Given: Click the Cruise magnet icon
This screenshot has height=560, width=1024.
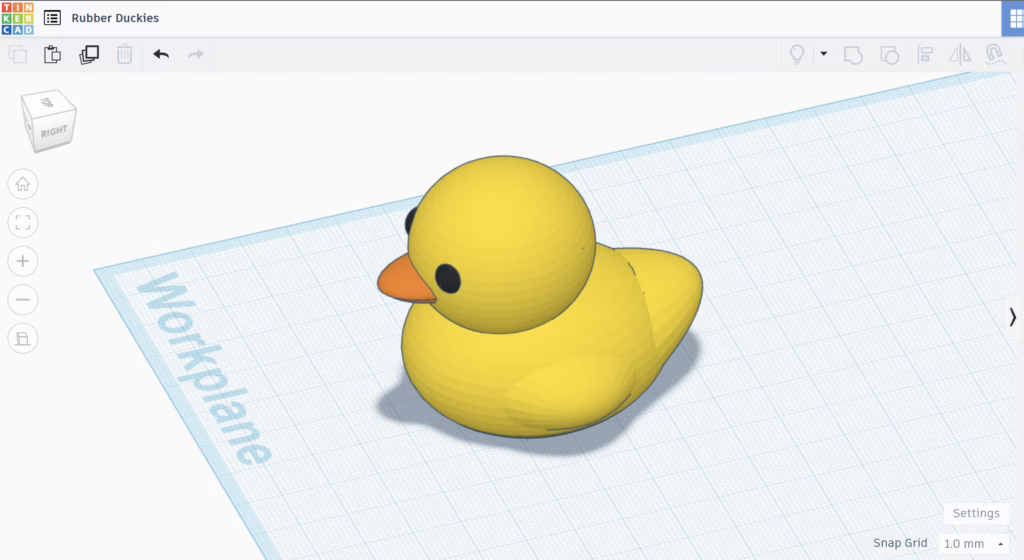Looking at the screenshot, I should click(x=995, y=54).
